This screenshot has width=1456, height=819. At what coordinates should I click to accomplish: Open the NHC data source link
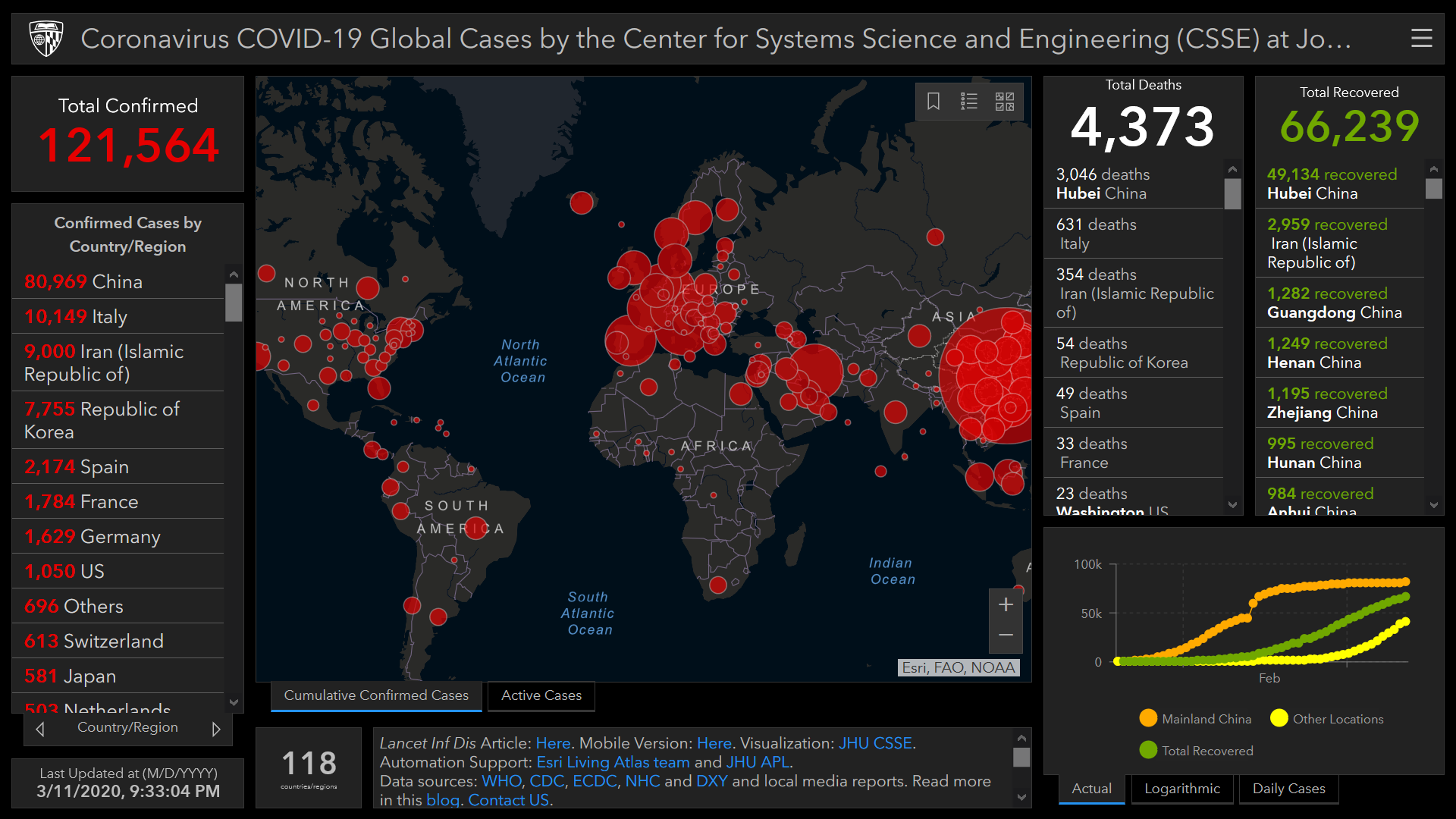(642, 781)
